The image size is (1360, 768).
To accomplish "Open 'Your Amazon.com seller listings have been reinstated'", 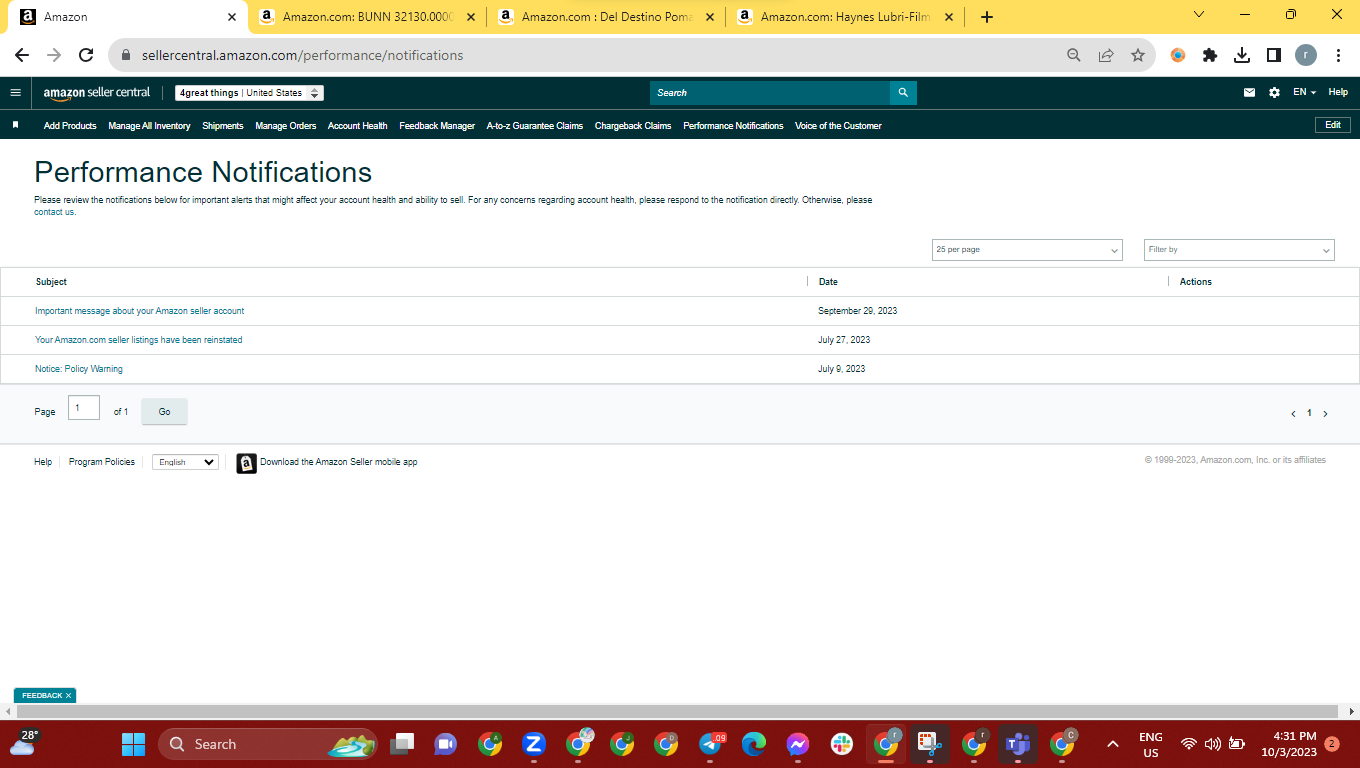I will click(x=139, y=340).
